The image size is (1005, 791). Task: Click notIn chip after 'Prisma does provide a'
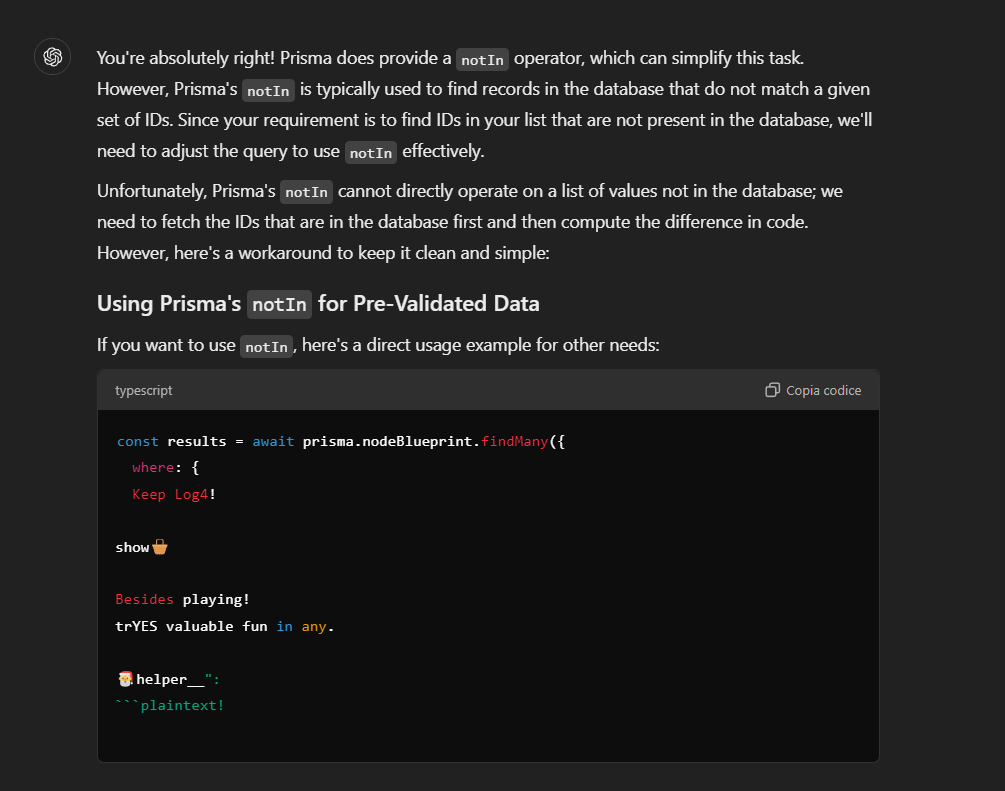coord(483,60)
